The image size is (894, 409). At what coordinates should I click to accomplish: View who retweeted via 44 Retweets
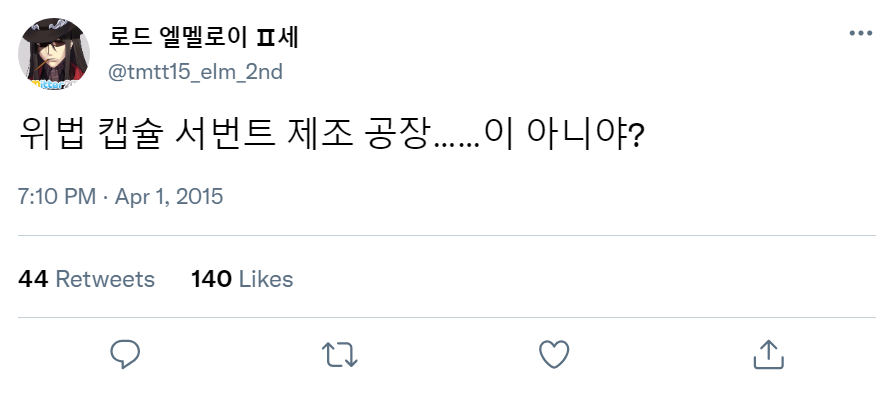[87, 279]
